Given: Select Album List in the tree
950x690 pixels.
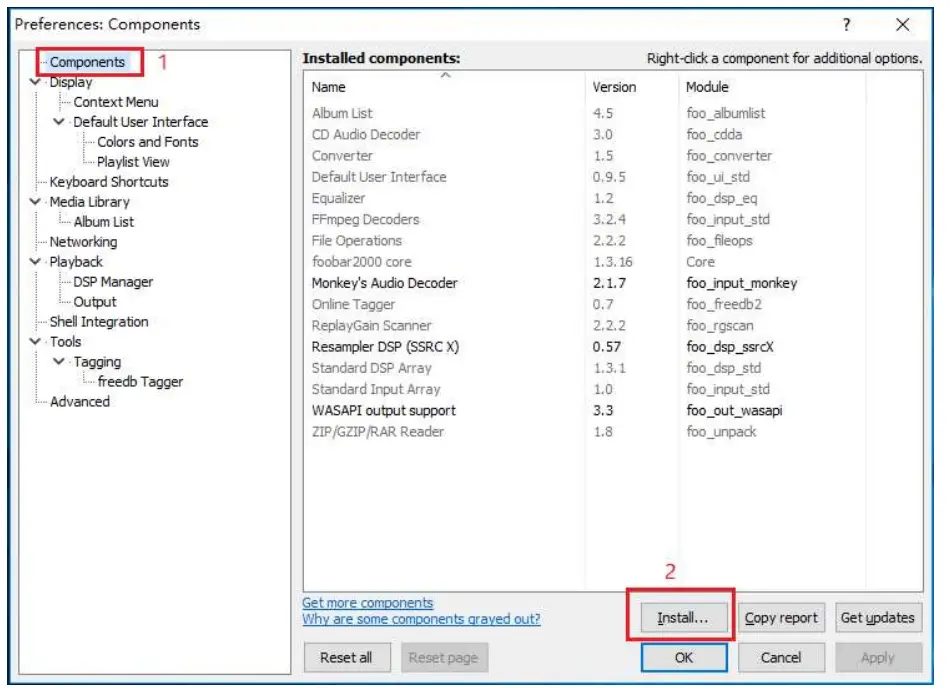Looking at the screenshot, I should pos(104,222).
